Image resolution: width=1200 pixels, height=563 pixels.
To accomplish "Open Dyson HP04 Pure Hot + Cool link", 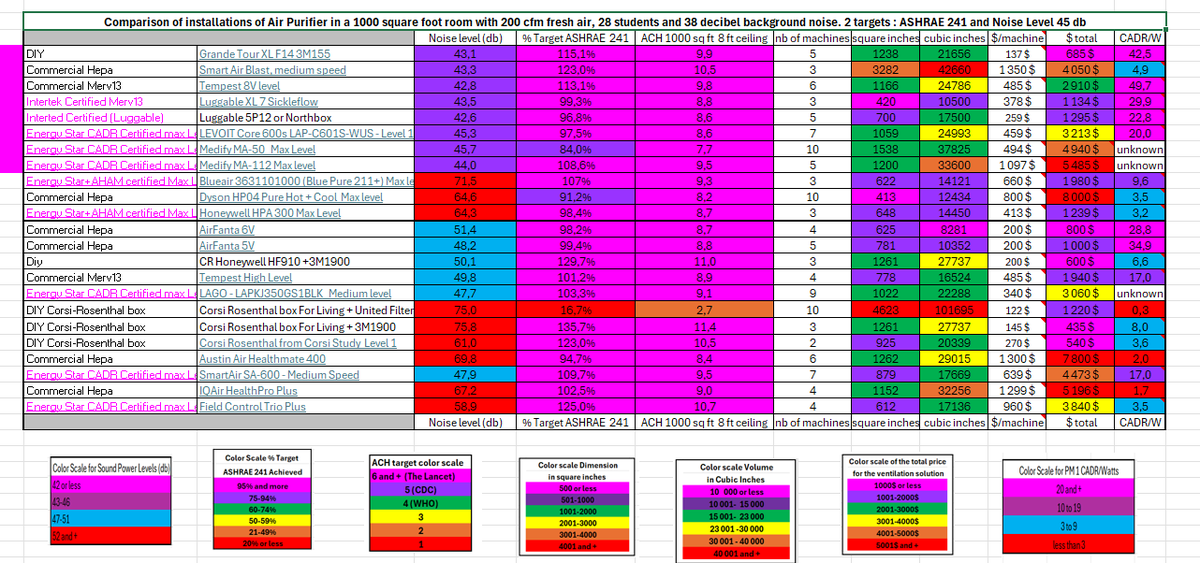I will 291,197.
